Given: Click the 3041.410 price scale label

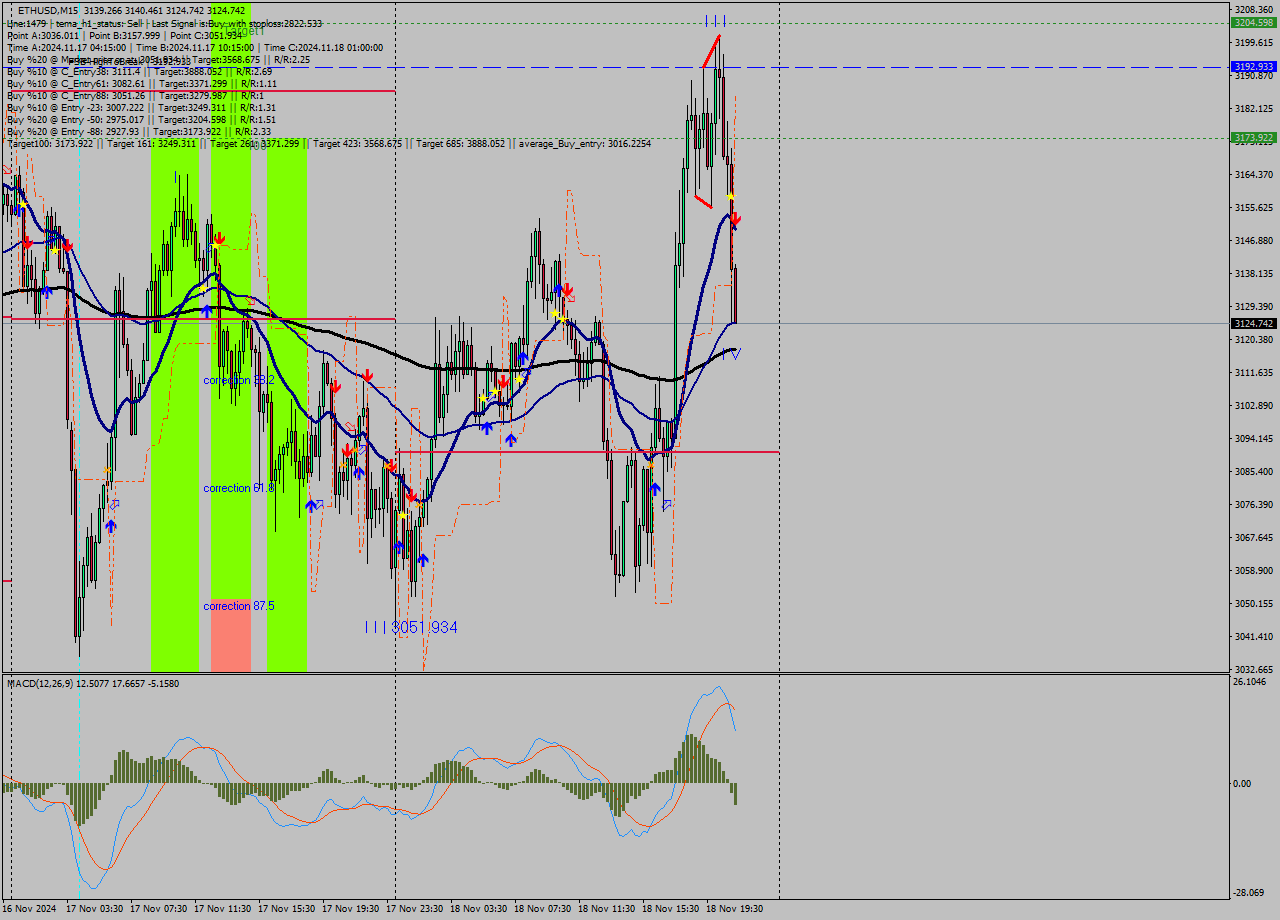Looking at the screenshot, I should click(1253, 636).
